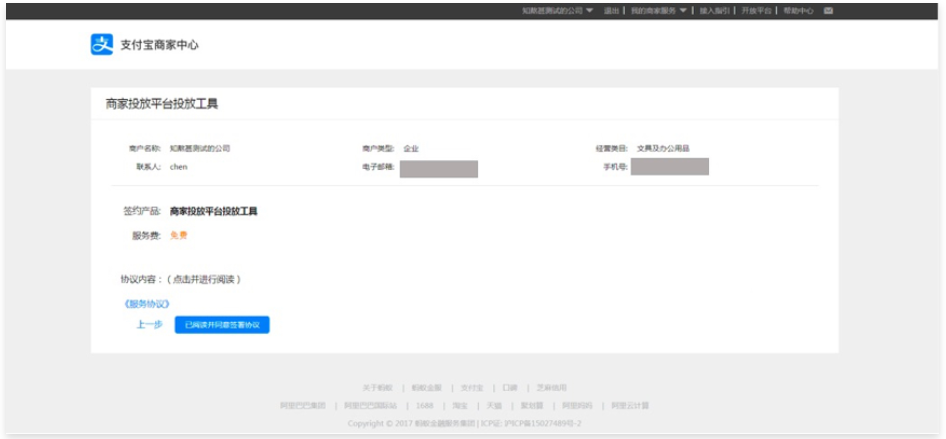
Task: Open 接入指引 in the top bar
Action: [x=714, y=11]
